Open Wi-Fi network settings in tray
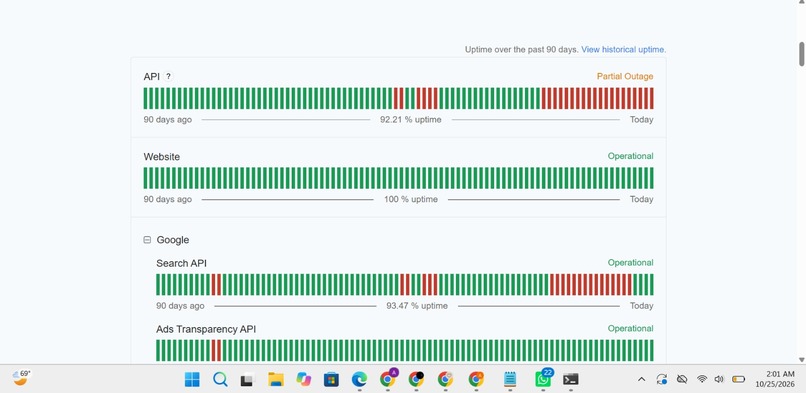Screen dimensions: 806x393 tap(702, 379)
